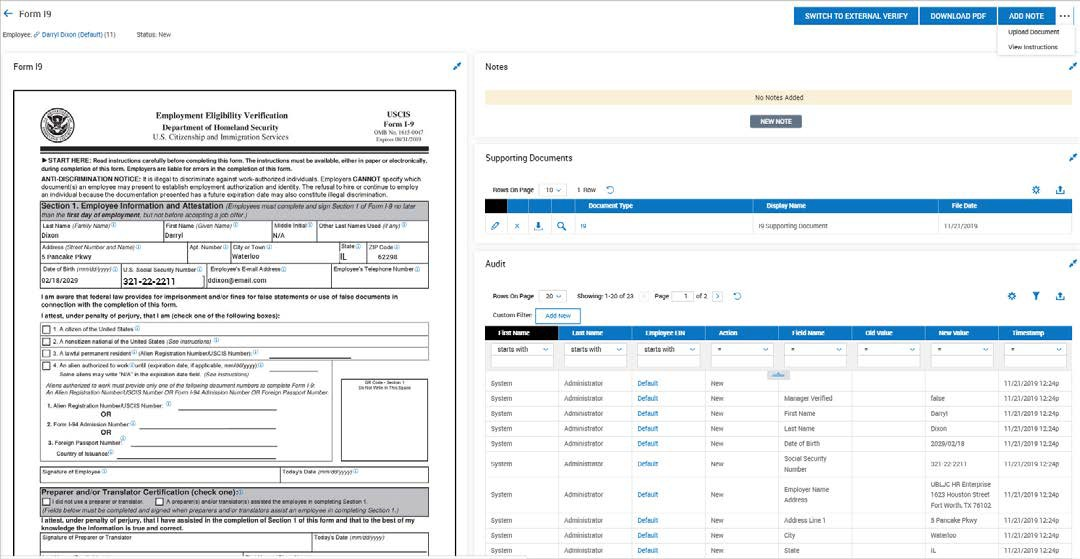The width and height of the screenshot is (1080, 559).
Task: Select View Instructions menu entry
Action: pyautogui.click(x=1033, y=48)
